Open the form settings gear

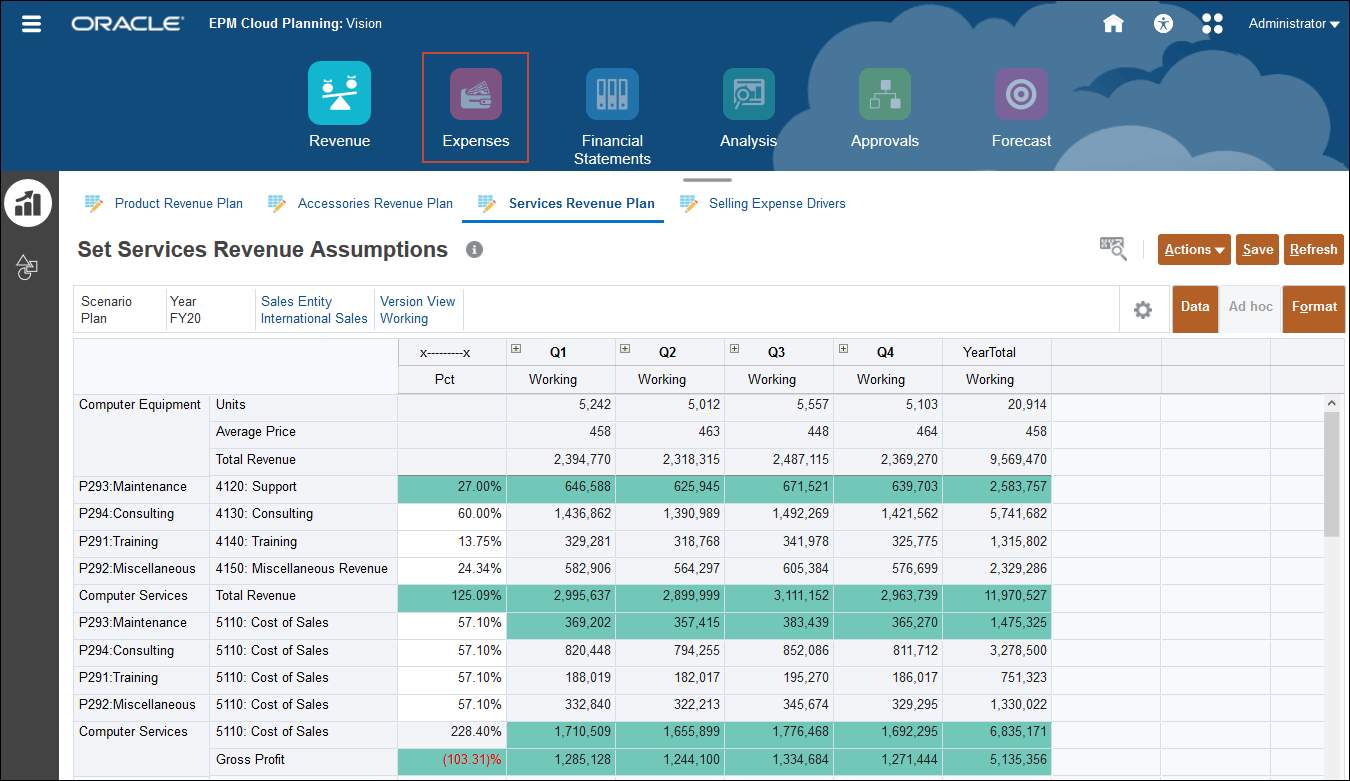click(1142, 310)
